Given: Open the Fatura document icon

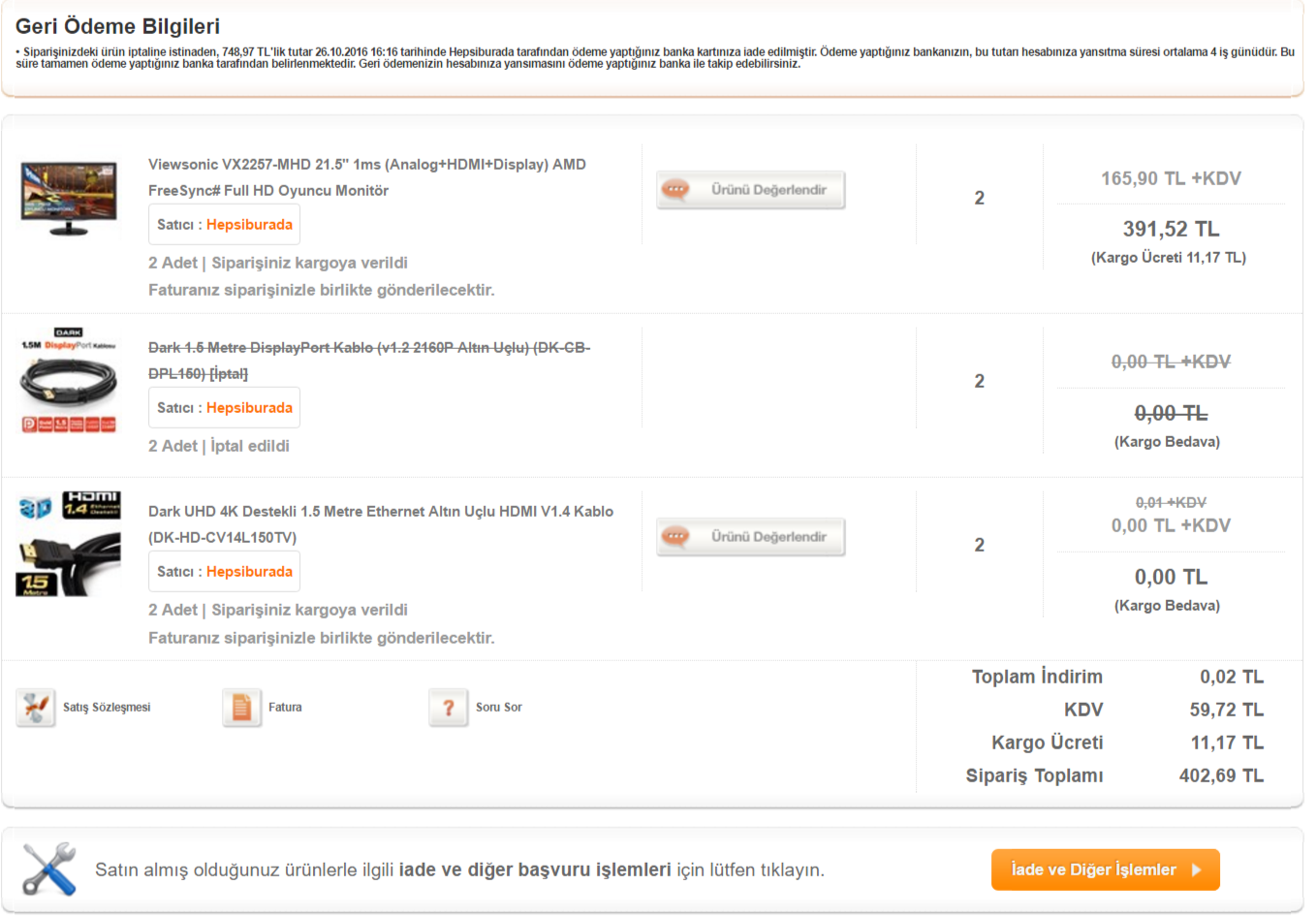Looking at the screenshot, I should click(x=241, y=708).
